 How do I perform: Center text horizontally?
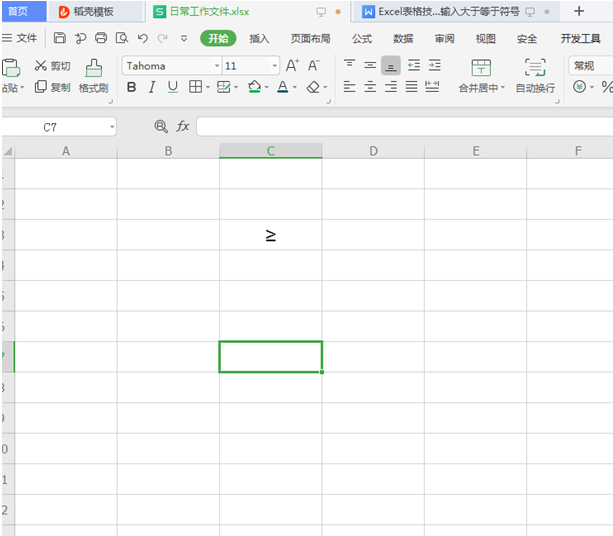(x=370, y=86)
